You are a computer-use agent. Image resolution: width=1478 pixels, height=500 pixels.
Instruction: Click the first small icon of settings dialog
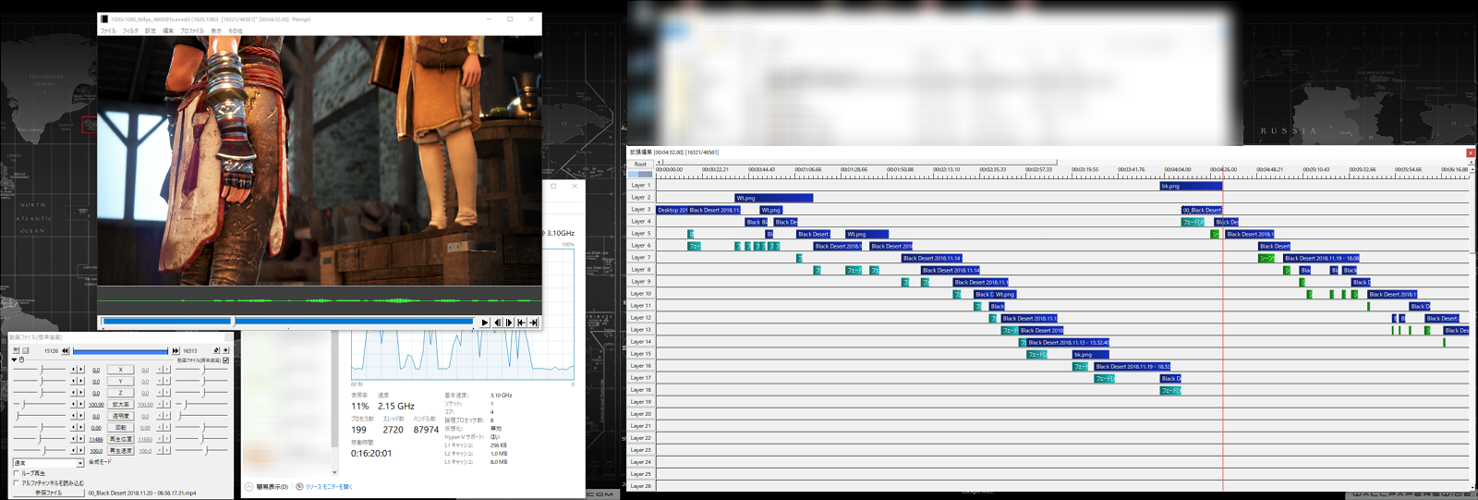pos(16,351)
